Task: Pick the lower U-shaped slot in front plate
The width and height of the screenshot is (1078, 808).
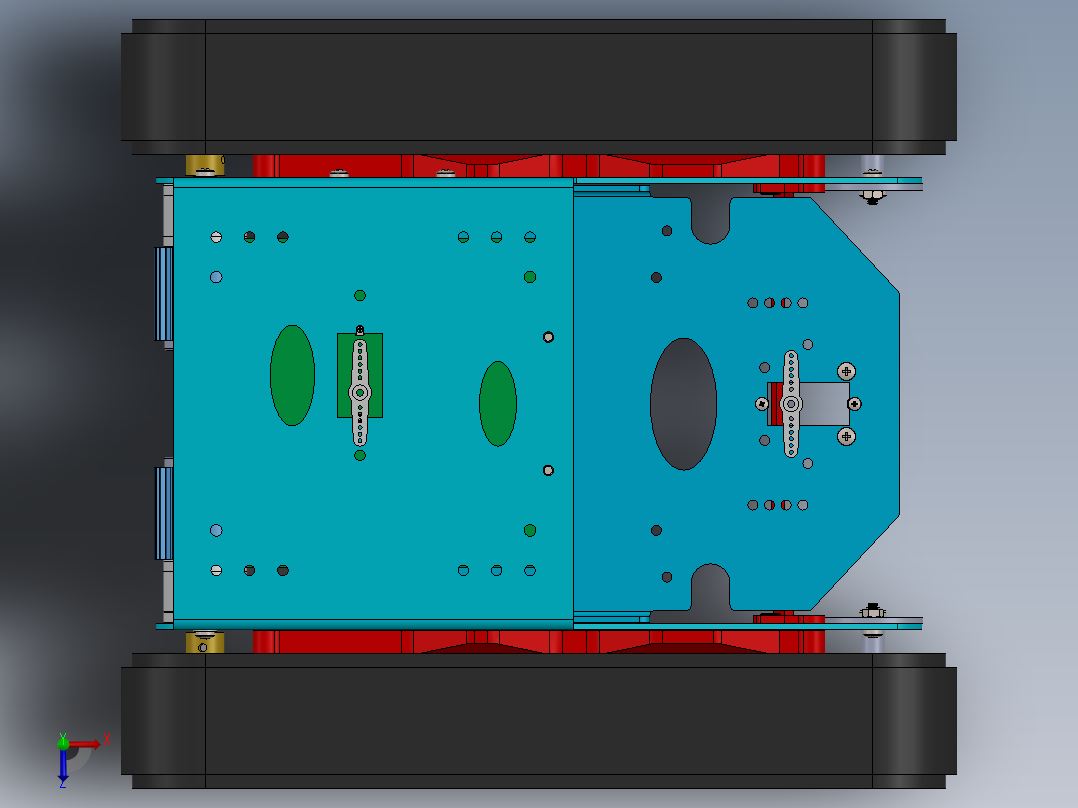Action: [710, 587]
